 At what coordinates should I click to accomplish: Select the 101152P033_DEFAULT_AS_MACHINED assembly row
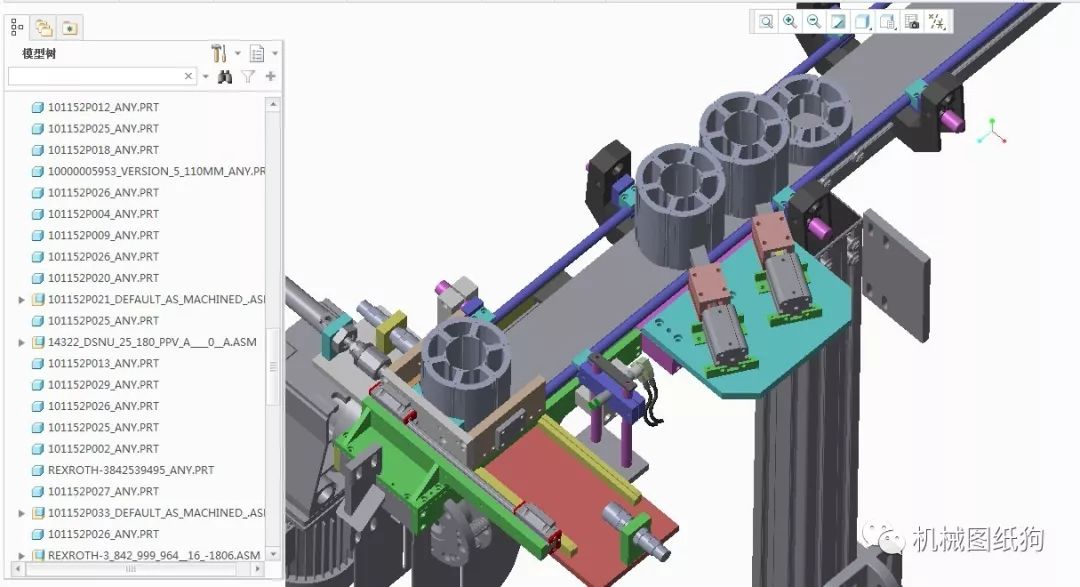tap(149, 513)
